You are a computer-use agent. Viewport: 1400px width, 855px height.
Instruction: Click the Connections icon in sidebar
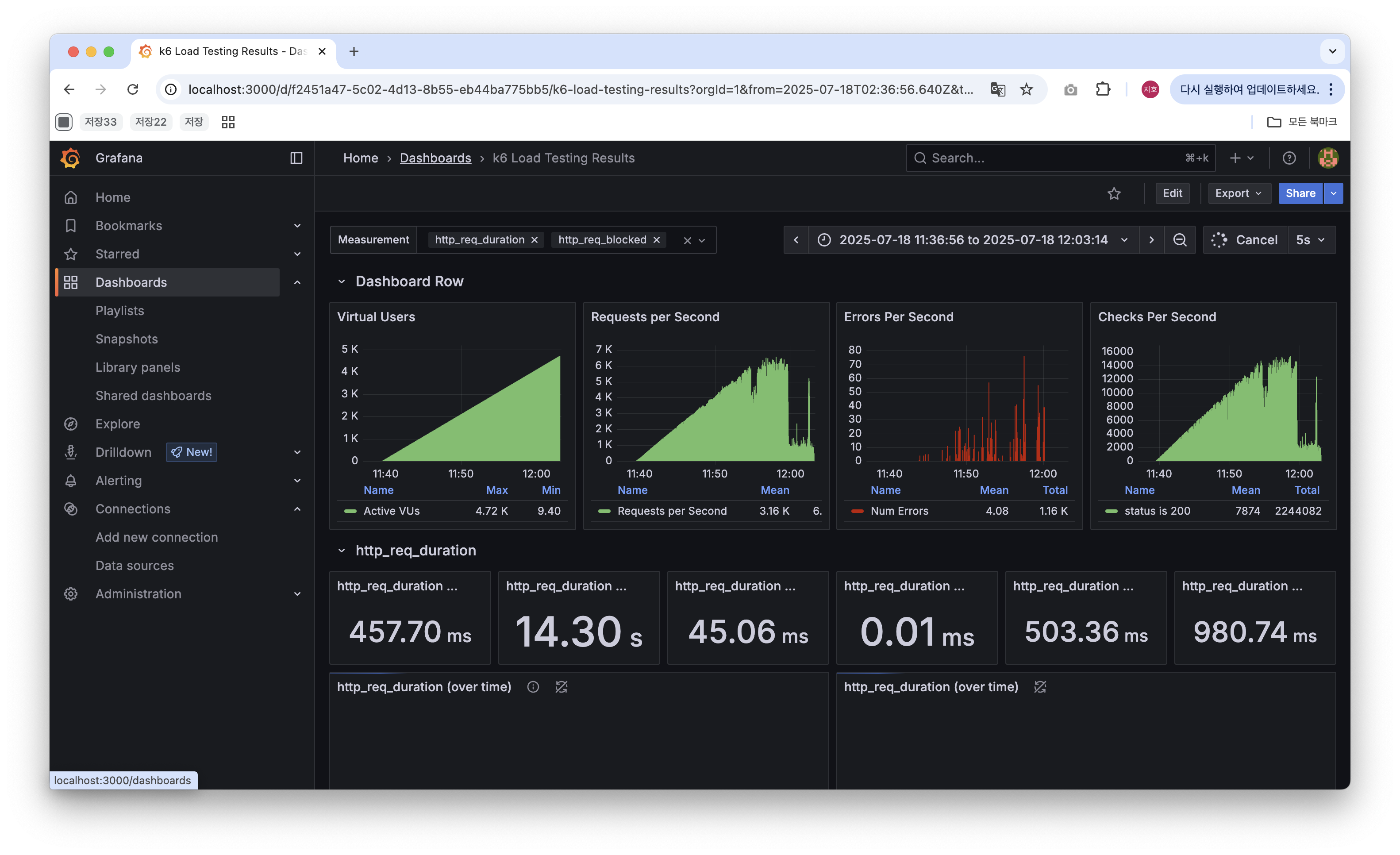70,509
